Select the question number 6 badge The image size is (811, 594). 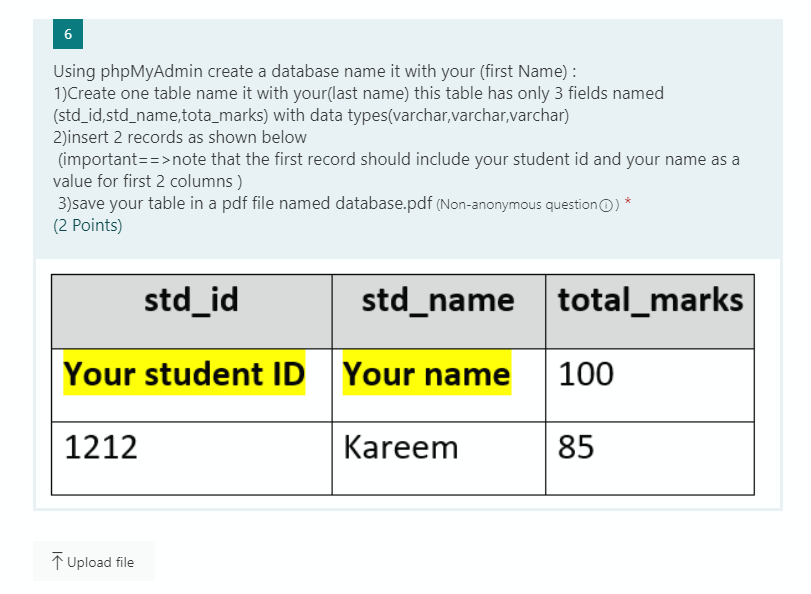pyautogui.click(x=67, y=33)
